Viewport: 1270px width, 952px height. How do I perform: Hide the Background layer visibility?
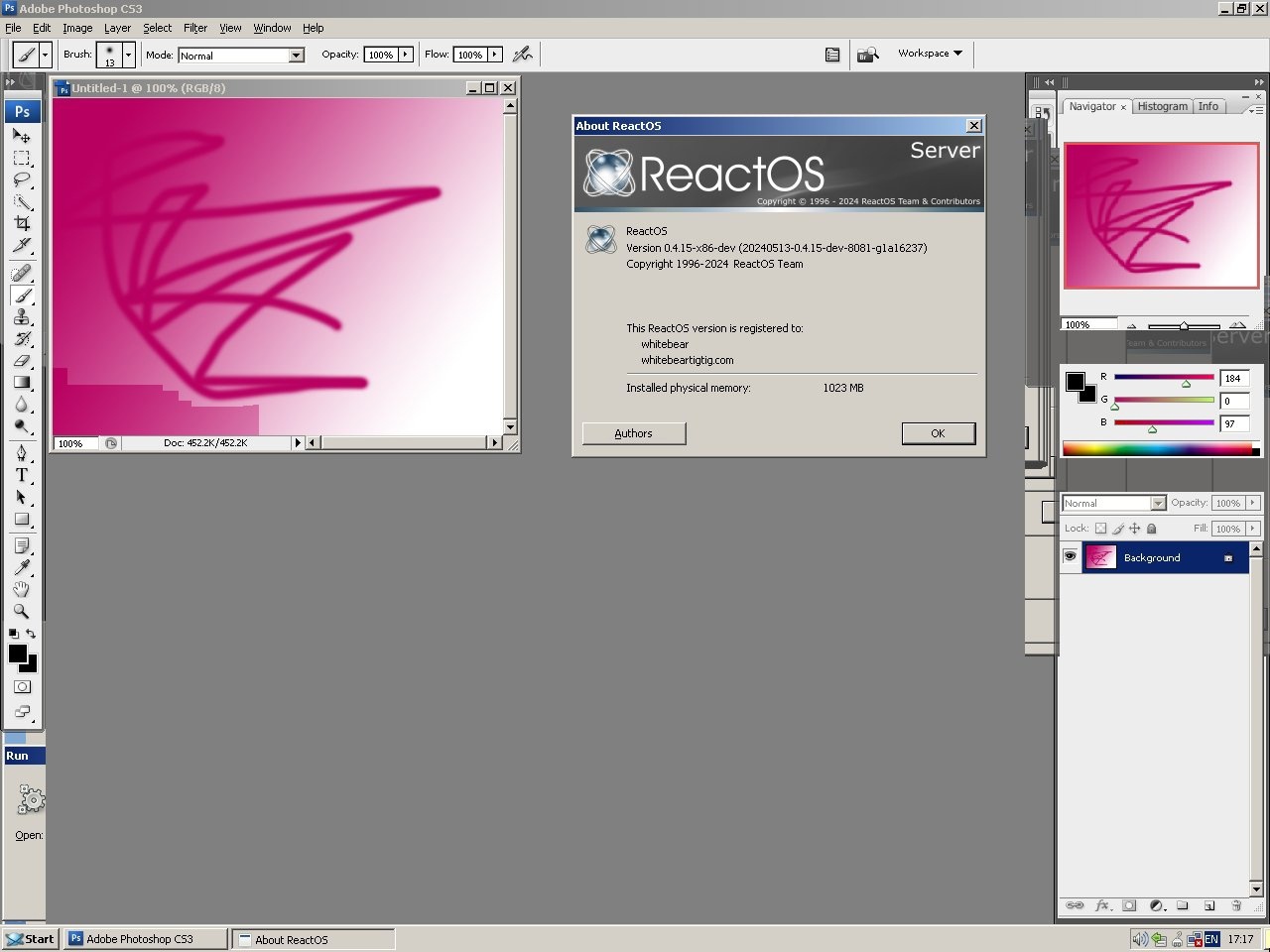point(1070,556)
